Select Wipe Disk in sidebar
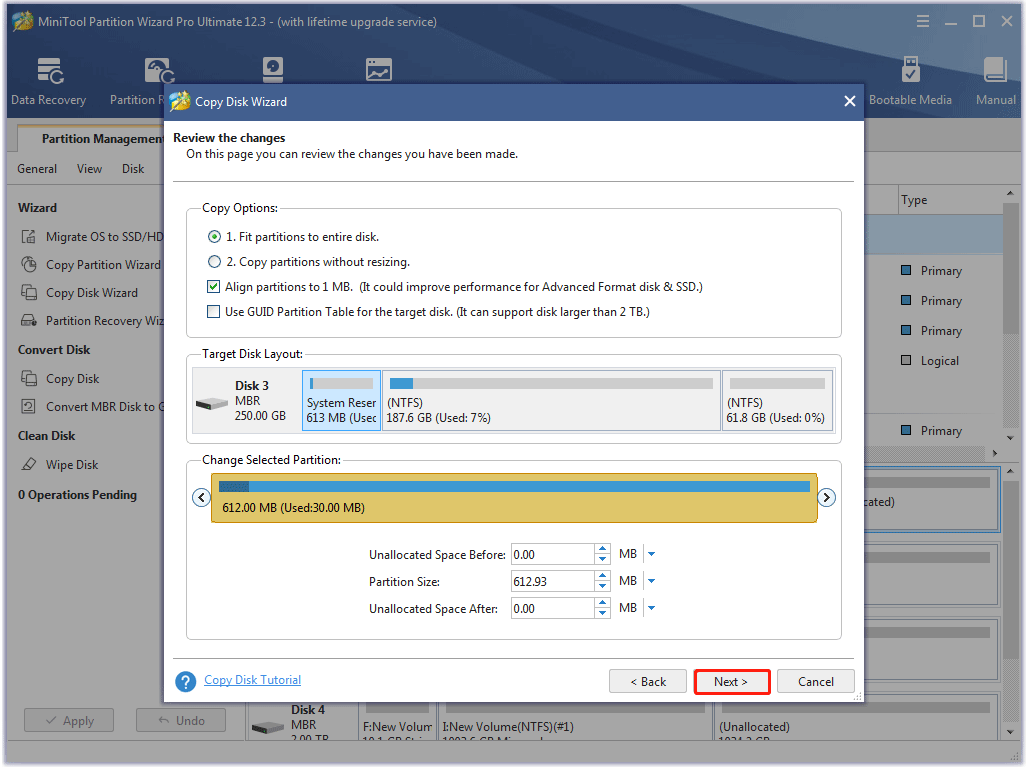Screen dimensions: 1030x770 point(72,465)
